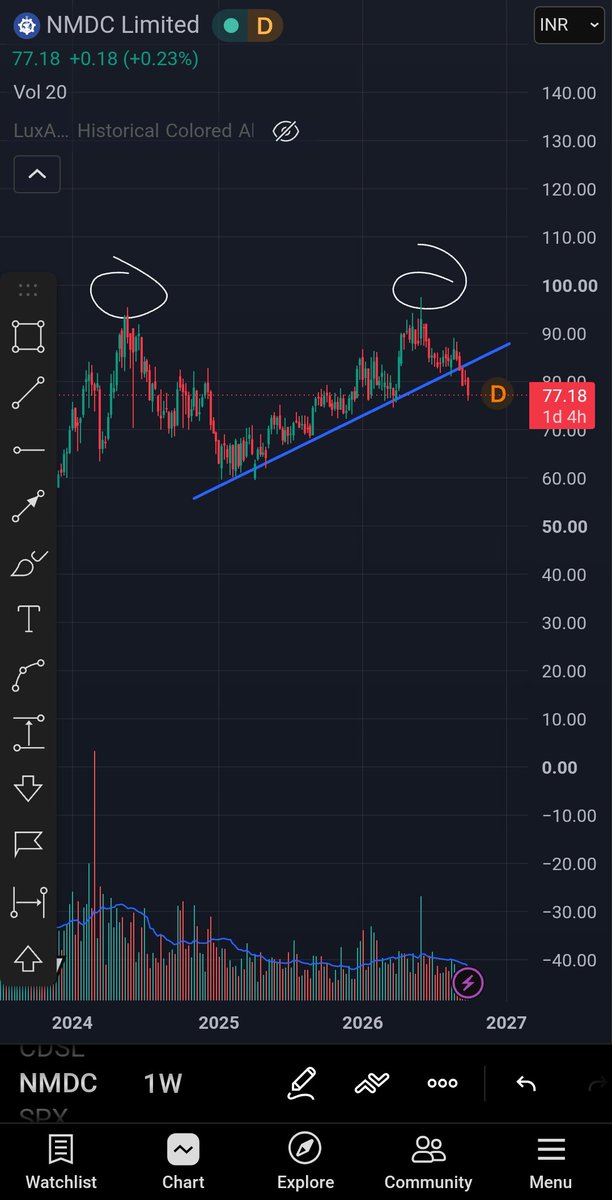Click the orange D badge on price axis
Screen dimensions: 612x1200
coord(497,395)
